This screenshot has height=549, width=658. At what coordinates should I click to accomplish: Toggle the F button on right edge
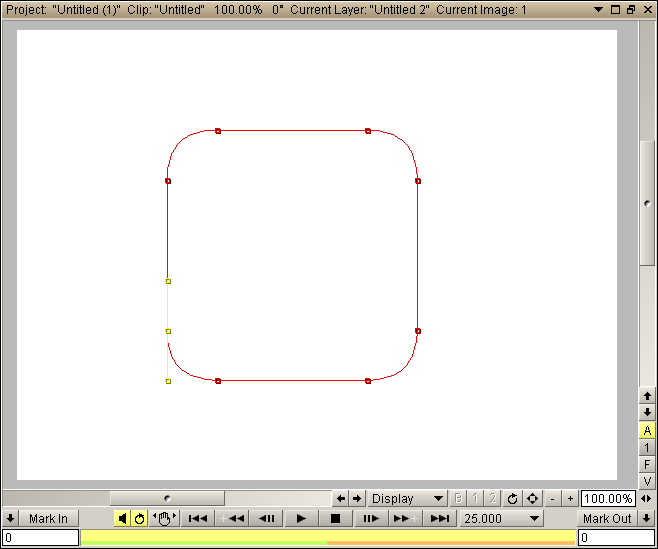pyautogui.click(x=647, y=464)
